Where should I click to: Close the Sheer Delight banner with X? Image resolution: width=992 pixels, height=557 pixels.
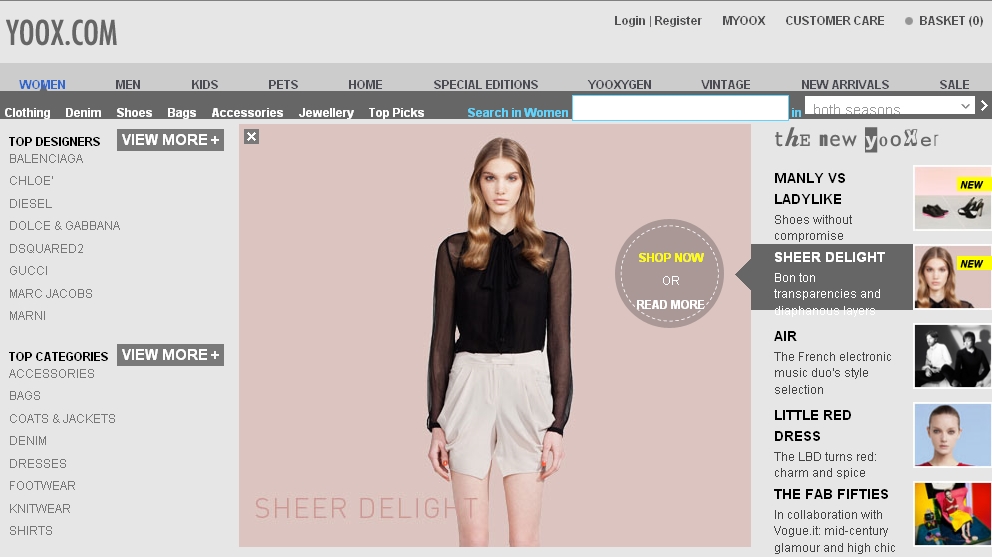pyautogui.click(x=251, y=137)
